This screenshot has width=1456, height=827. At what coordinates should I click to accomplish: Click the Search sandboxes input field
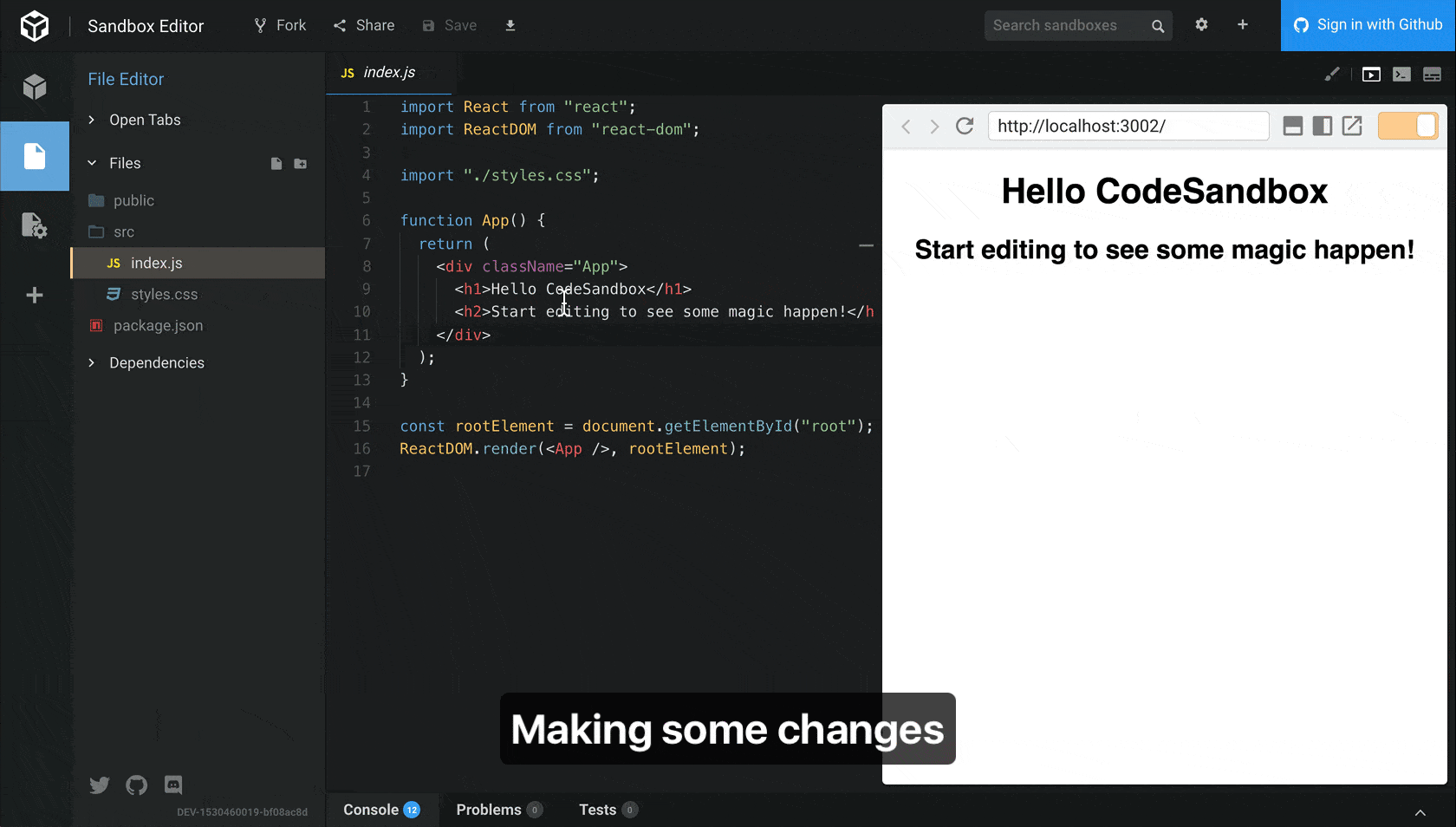(1068, 26)
